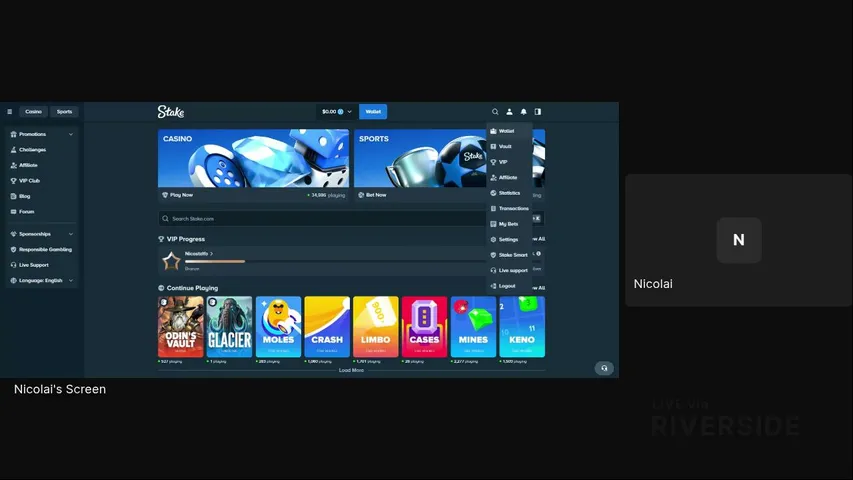Open the Keno game tile

(x=522, y=327)
